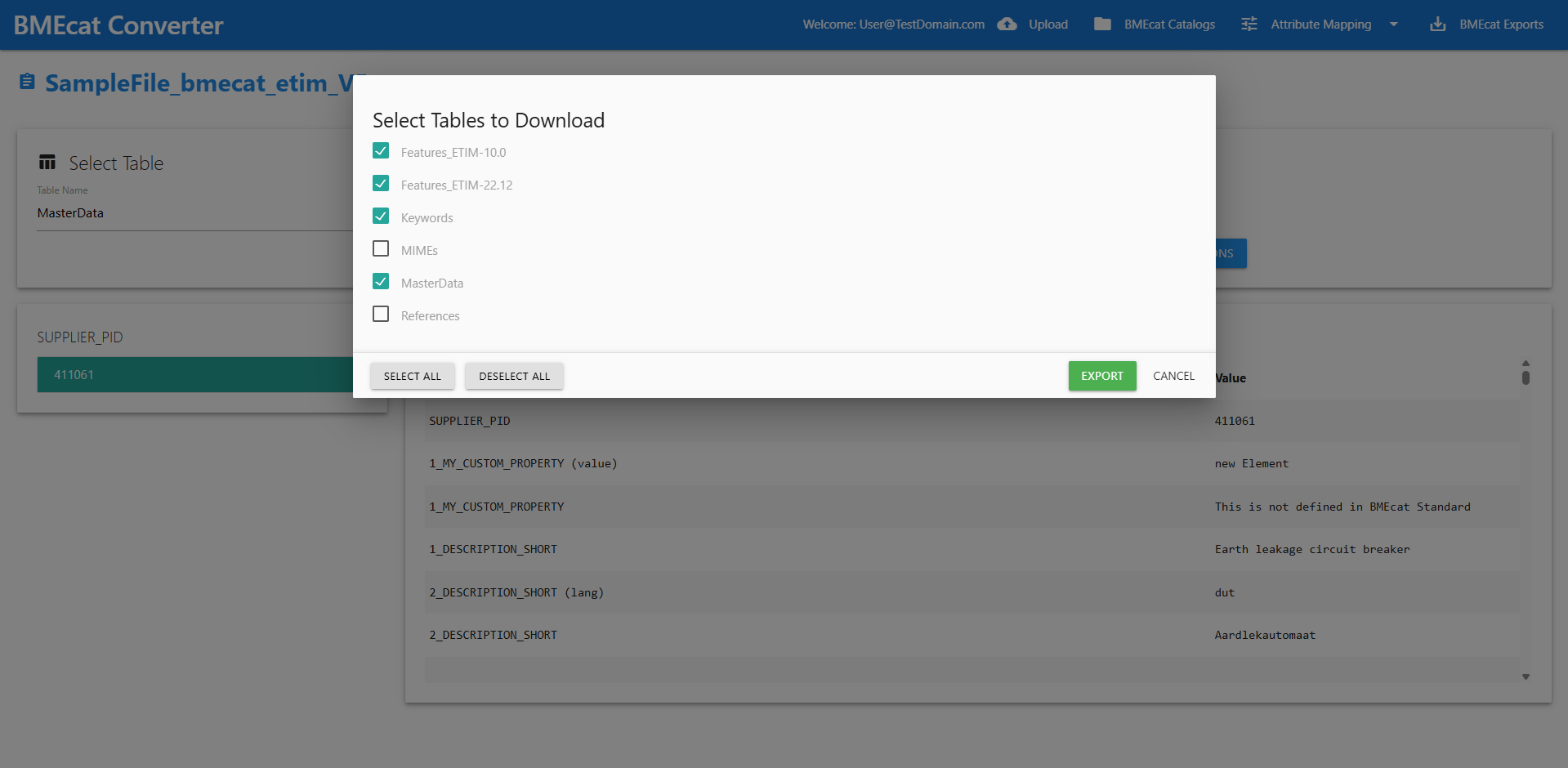Click the DESELECT ALL button
Screen dimensions: 1568x768
[515, 376]
